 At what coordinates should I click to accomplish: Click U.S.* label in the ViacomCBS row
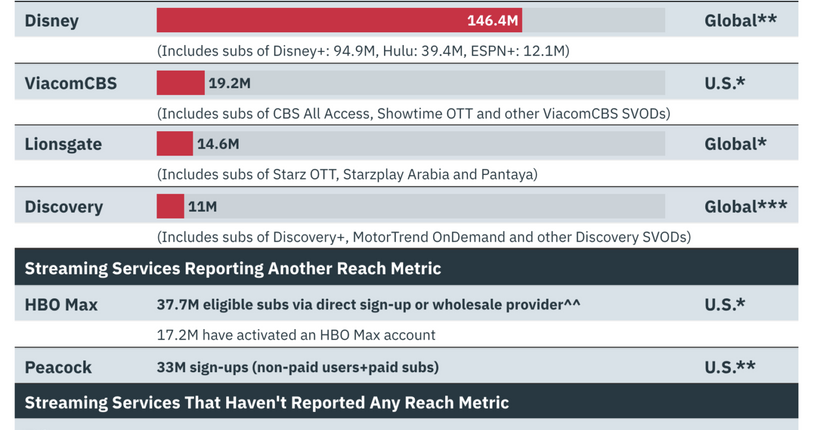[724, 83]
